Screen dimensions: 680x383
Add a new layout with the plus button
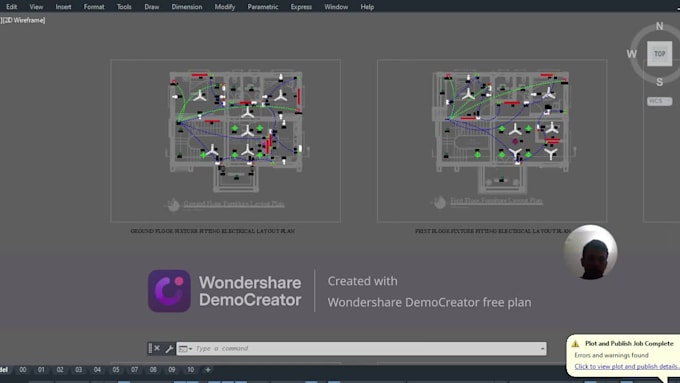208,370
